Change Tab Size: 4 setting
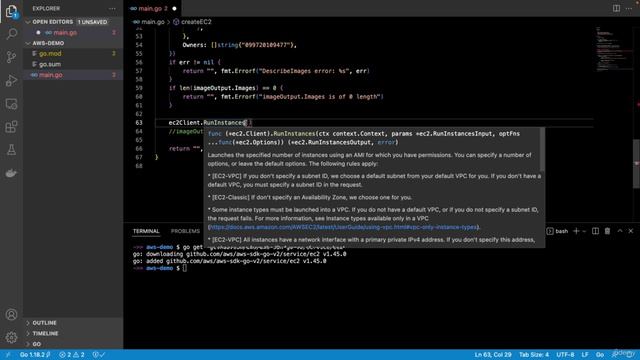 coord(534,355)
